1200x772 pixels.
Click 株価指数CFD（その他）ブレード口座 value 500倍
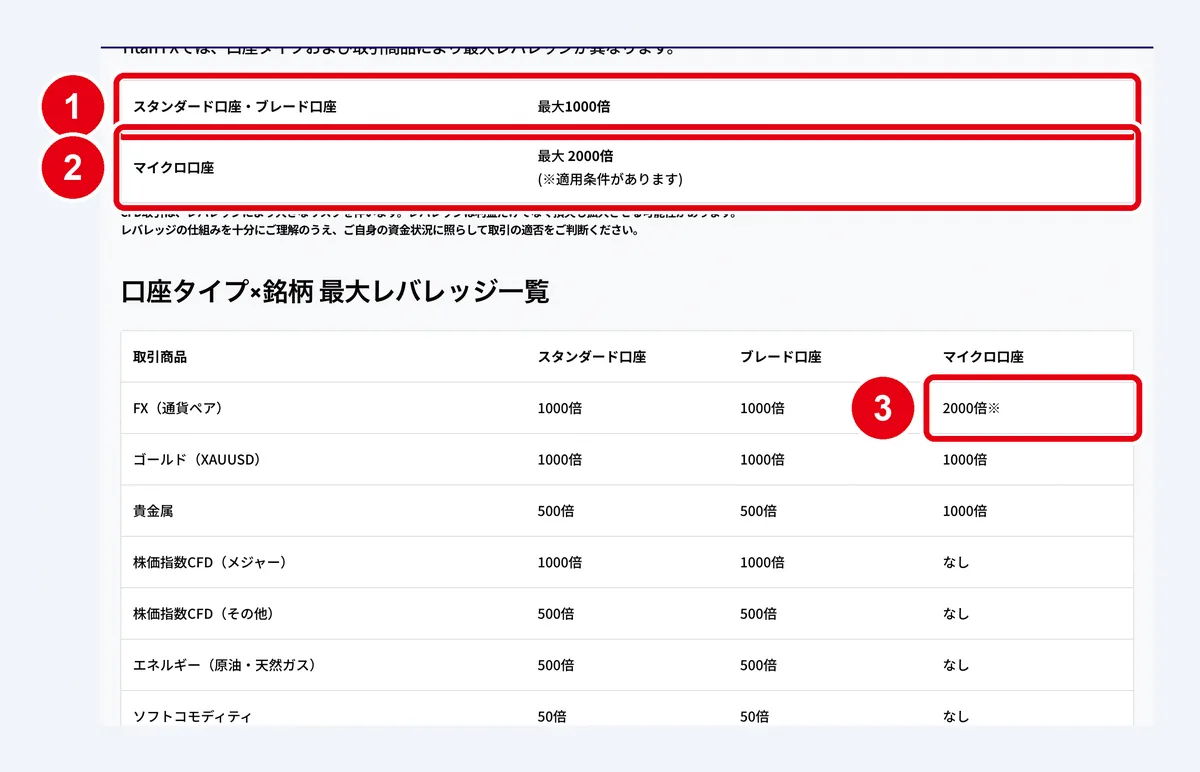(758, 614)
